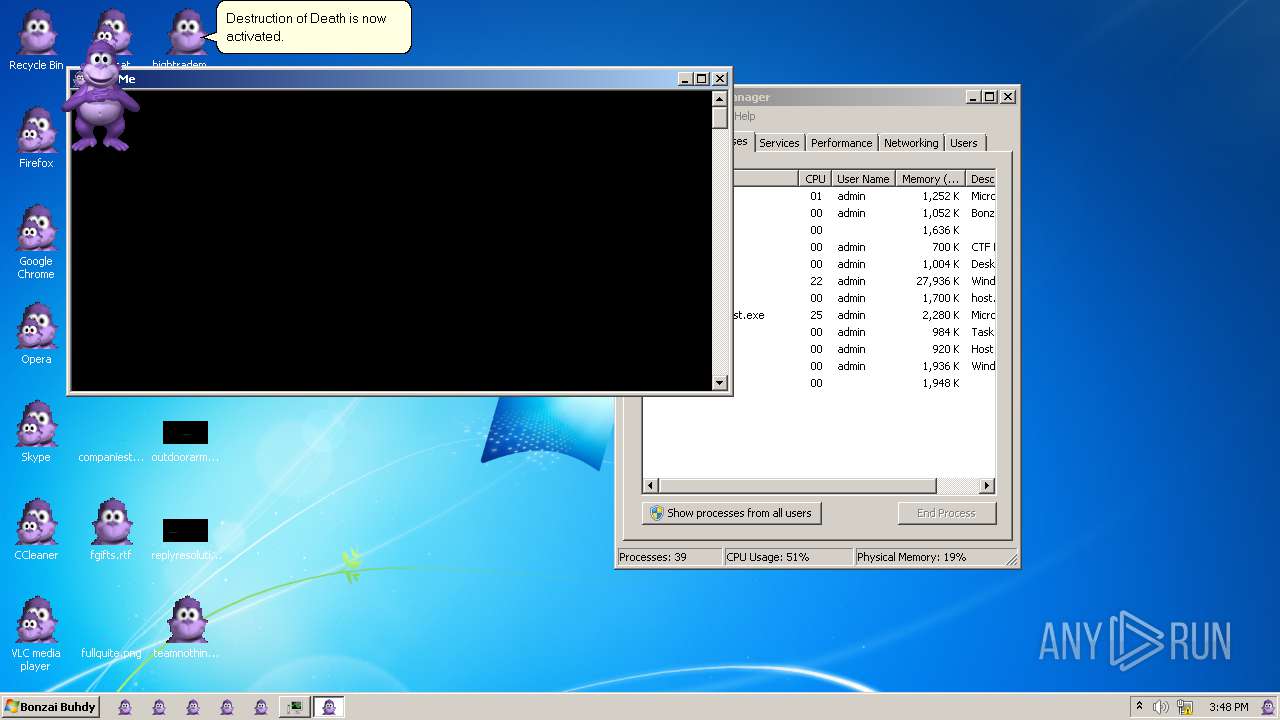Select the process row using 27,936 K
The width and height of the screenshot is (1280, 720).
coord(863,281)
